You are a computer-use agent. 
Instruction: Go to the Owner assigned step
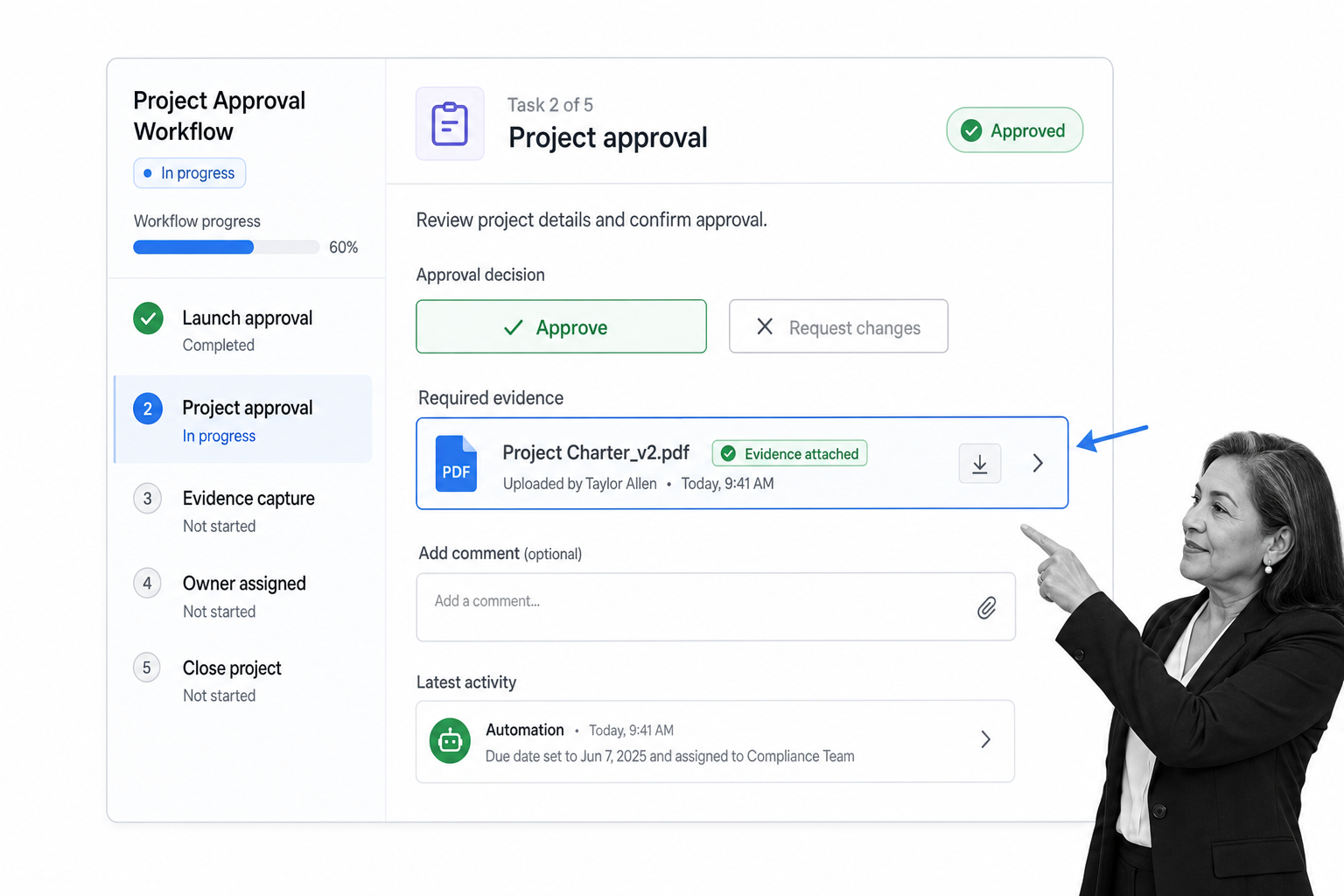(x=243, y=596)
